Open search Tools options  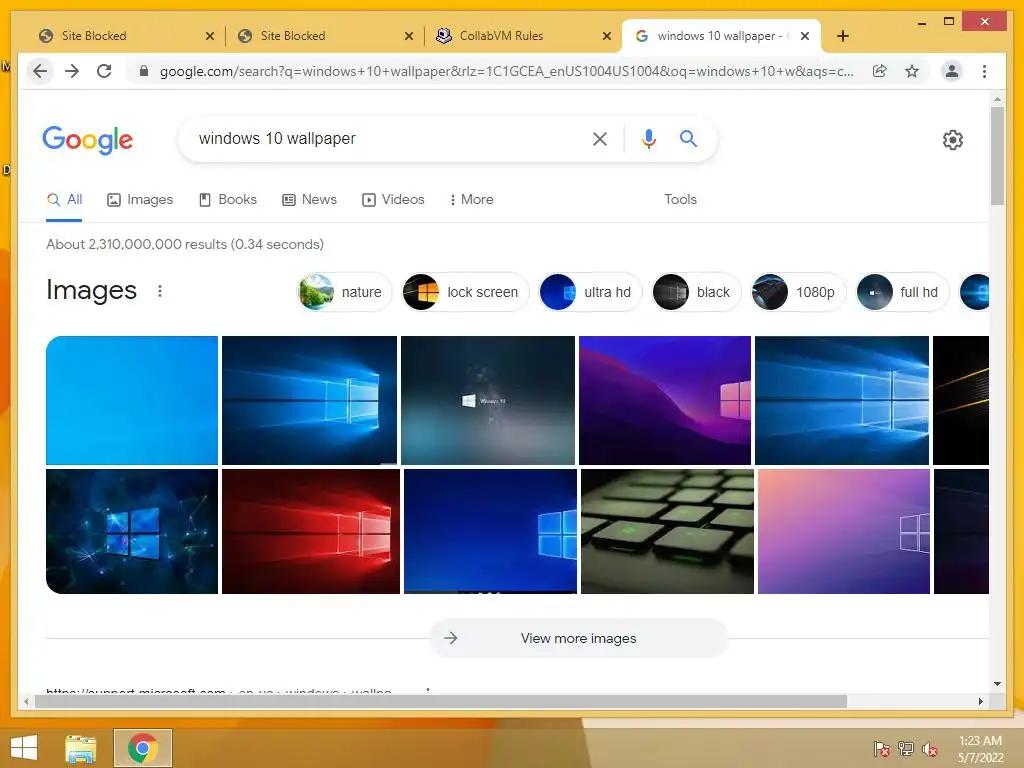tap(680, 200)
